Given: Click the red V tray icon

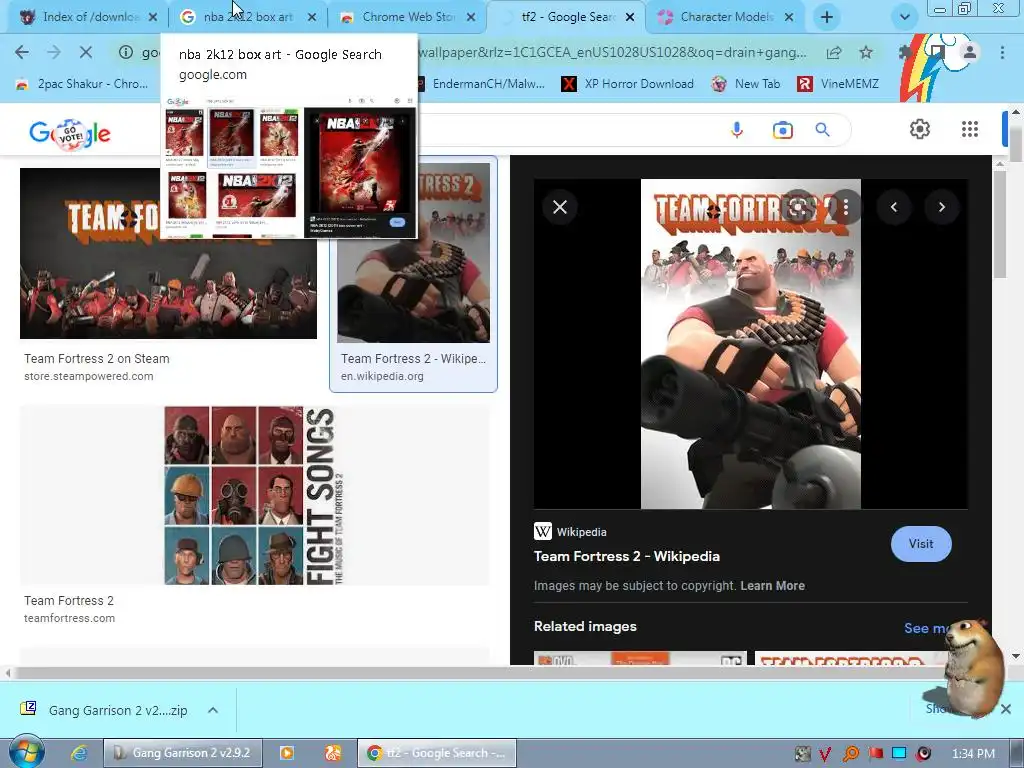Looking at the screenshot, I should tap(825, 754).
